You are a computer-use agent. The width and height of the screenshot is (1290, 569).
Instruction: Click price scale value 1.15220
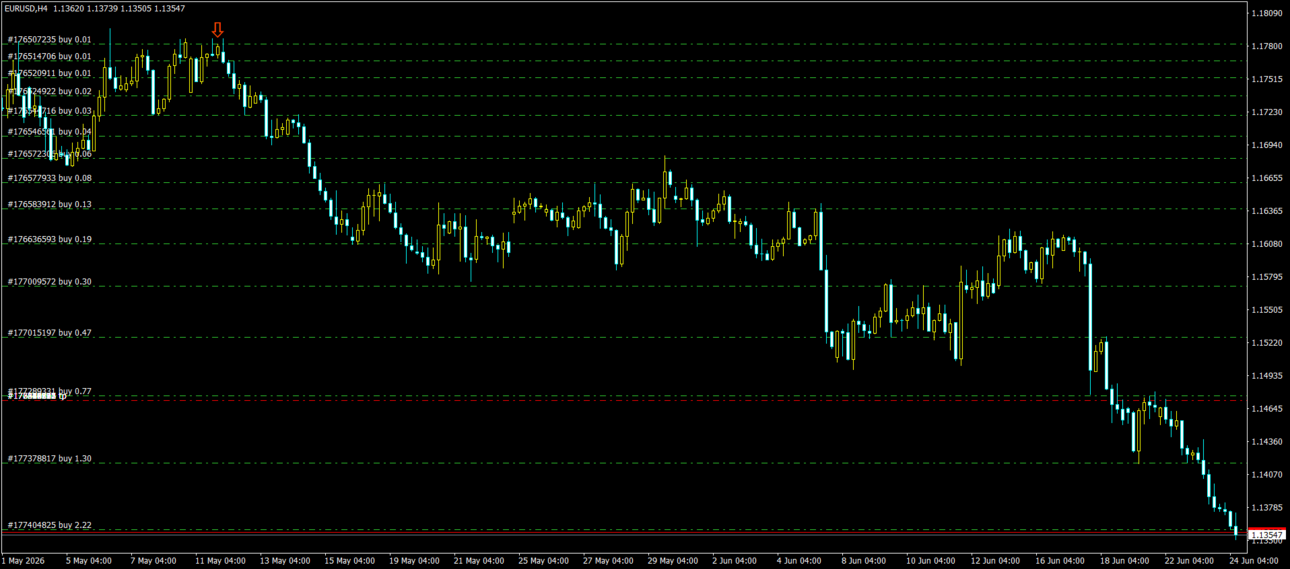(x=1267, y=343)
